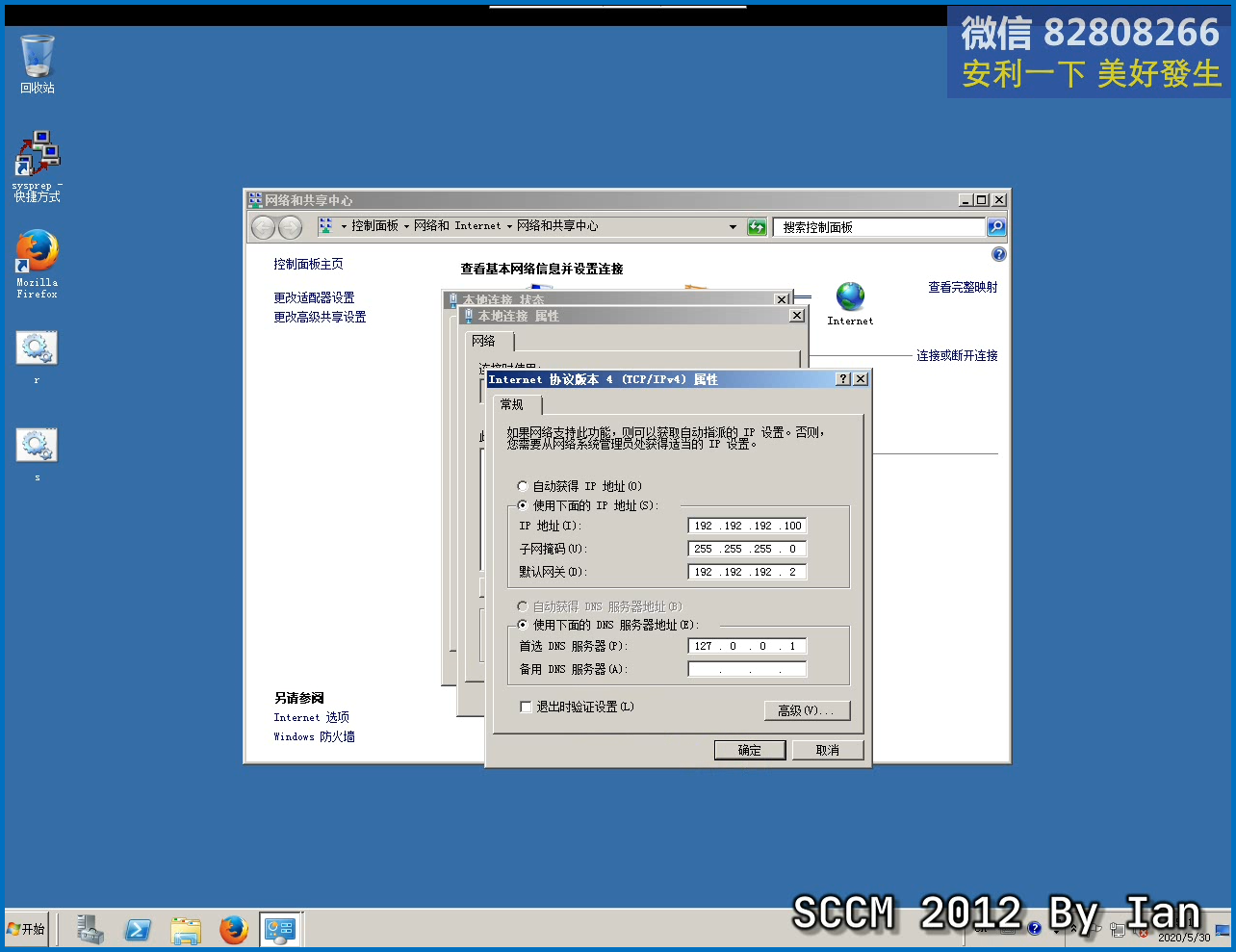Click 网络和共享中心 in the address breadcrumb
The image size is (1236, 952).
[x=557, y=226]
